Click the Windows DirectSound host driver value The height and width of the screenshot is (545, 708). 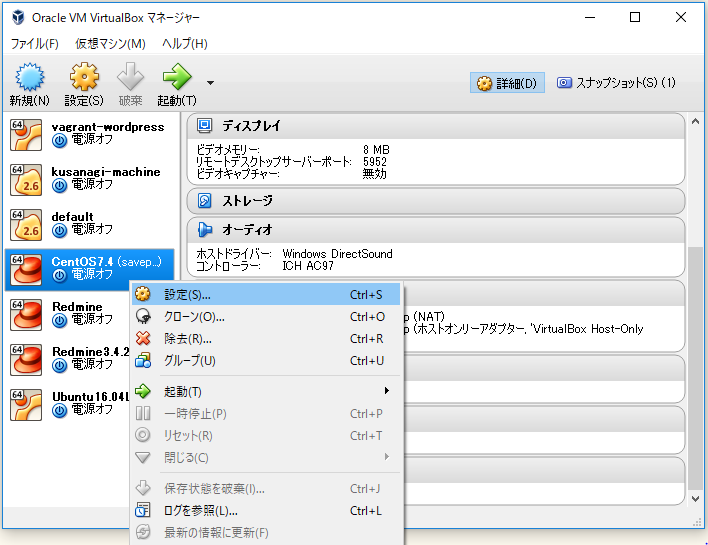click(x=337, y=254)
